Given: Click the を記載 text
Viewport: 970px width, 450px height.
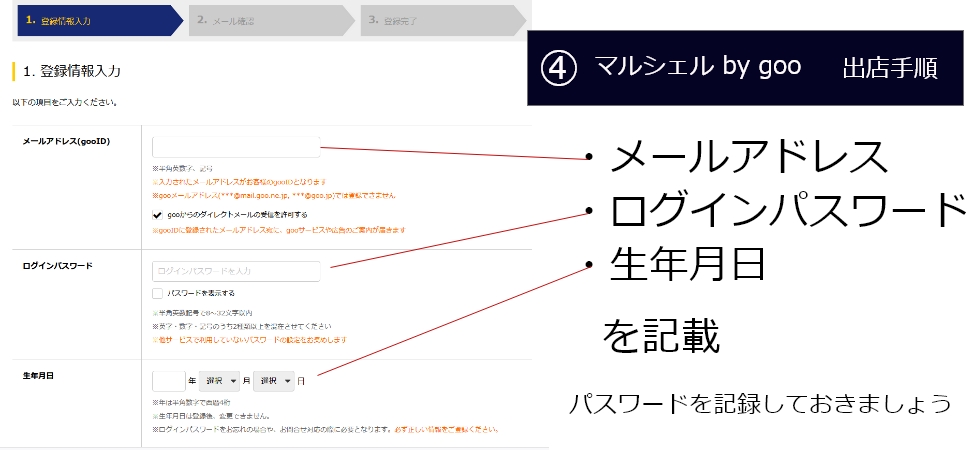Looking at the screenshot, I should [661, 336].
